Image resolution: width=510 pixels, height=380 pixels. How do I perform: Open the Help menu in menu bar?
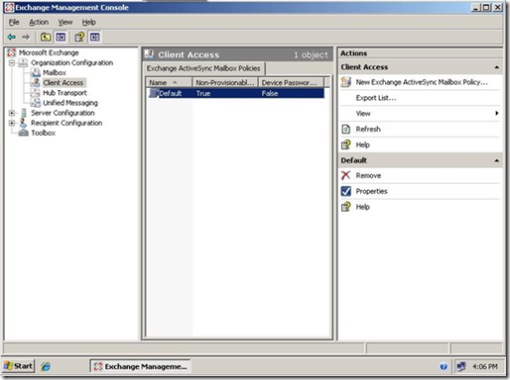click(x=89, y=22)
